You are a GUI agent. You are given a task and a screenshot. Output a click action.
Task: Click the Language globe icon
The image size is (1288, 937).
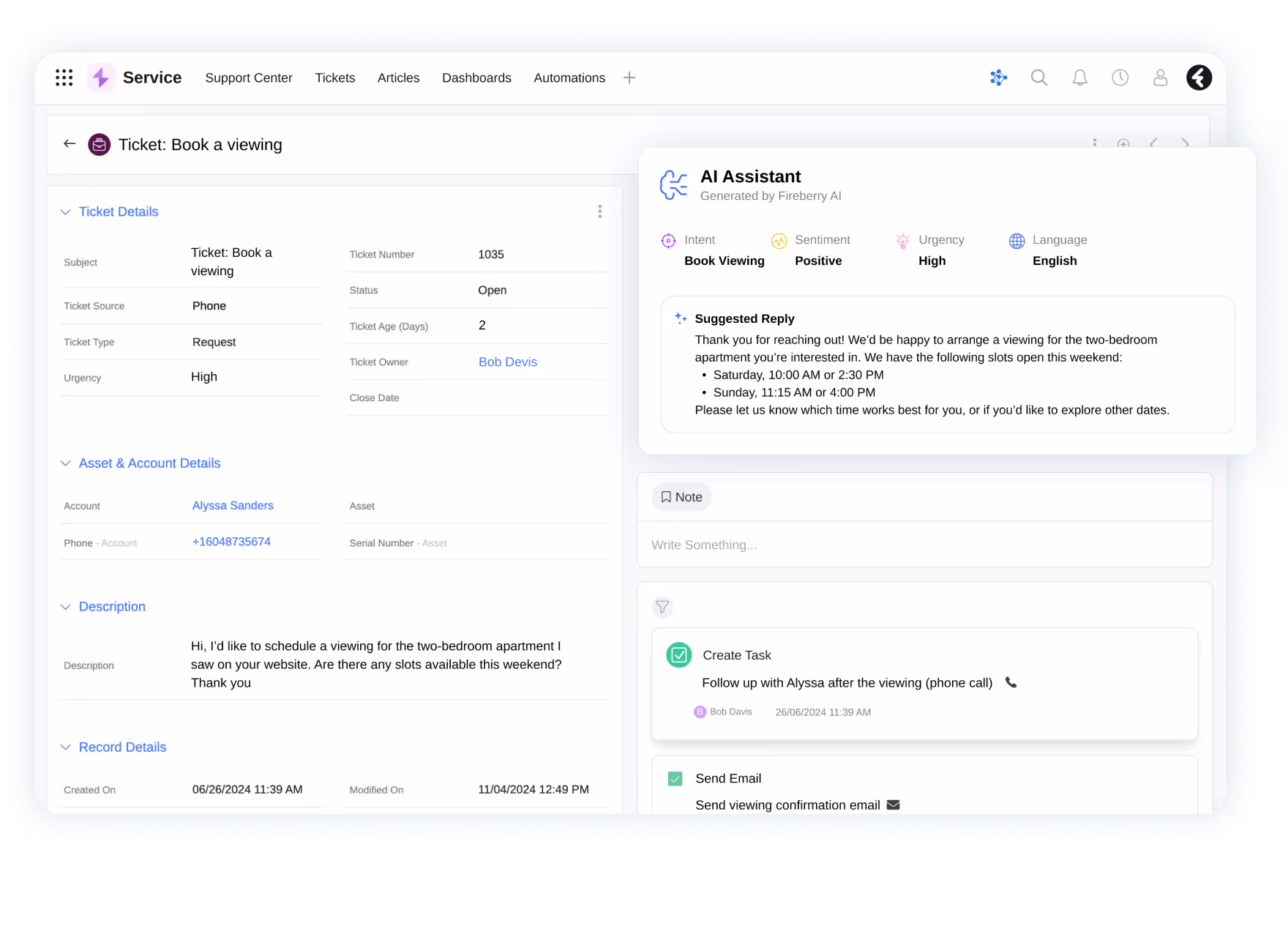(x=1017, y=241)
